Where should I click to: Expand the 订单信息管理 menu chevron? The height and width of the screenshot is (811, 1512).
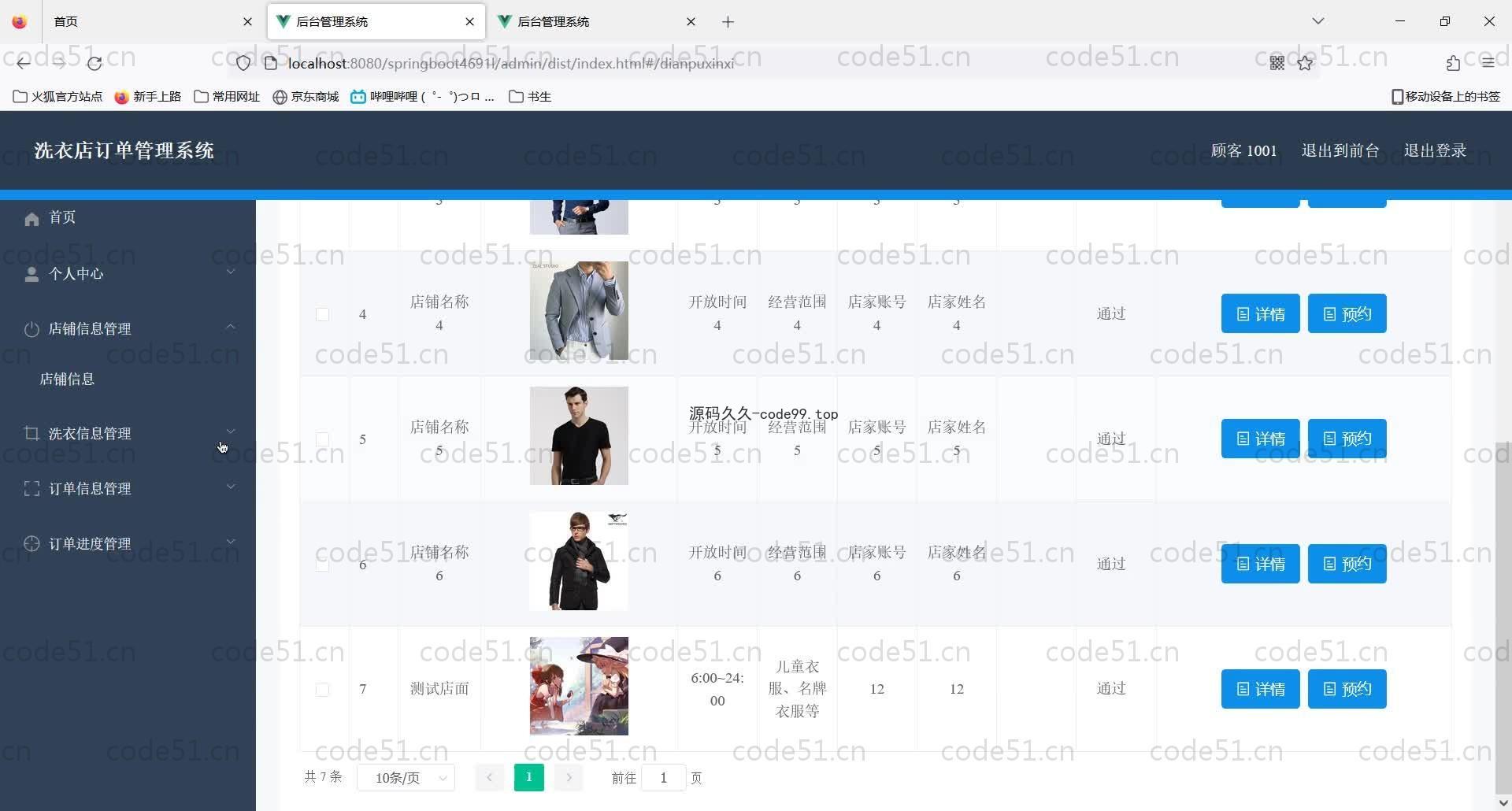[x=231, y=486]
